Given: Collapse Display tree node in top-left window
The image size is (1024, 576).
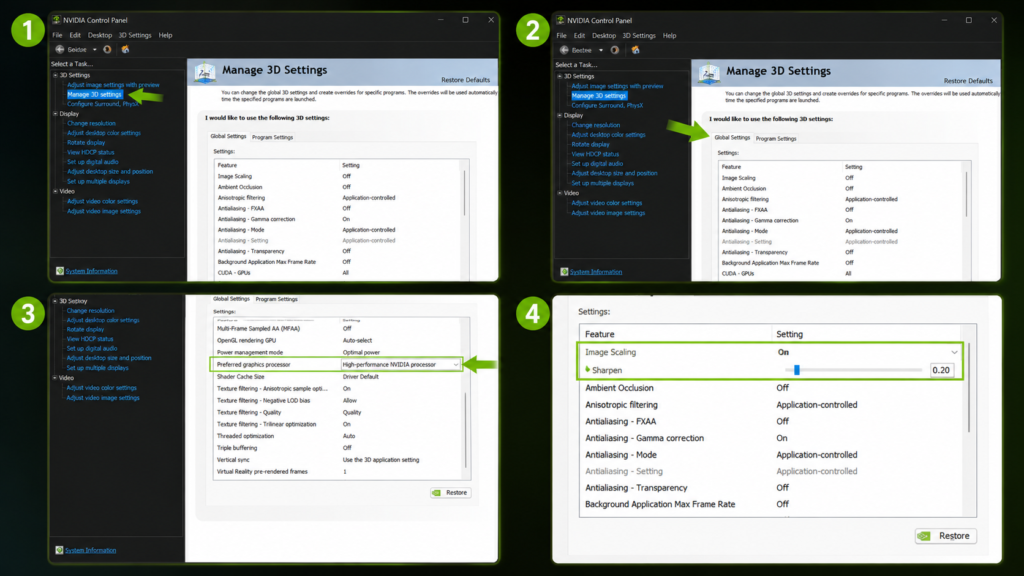Looking at the screenshot, I should (x=56, y=114).
